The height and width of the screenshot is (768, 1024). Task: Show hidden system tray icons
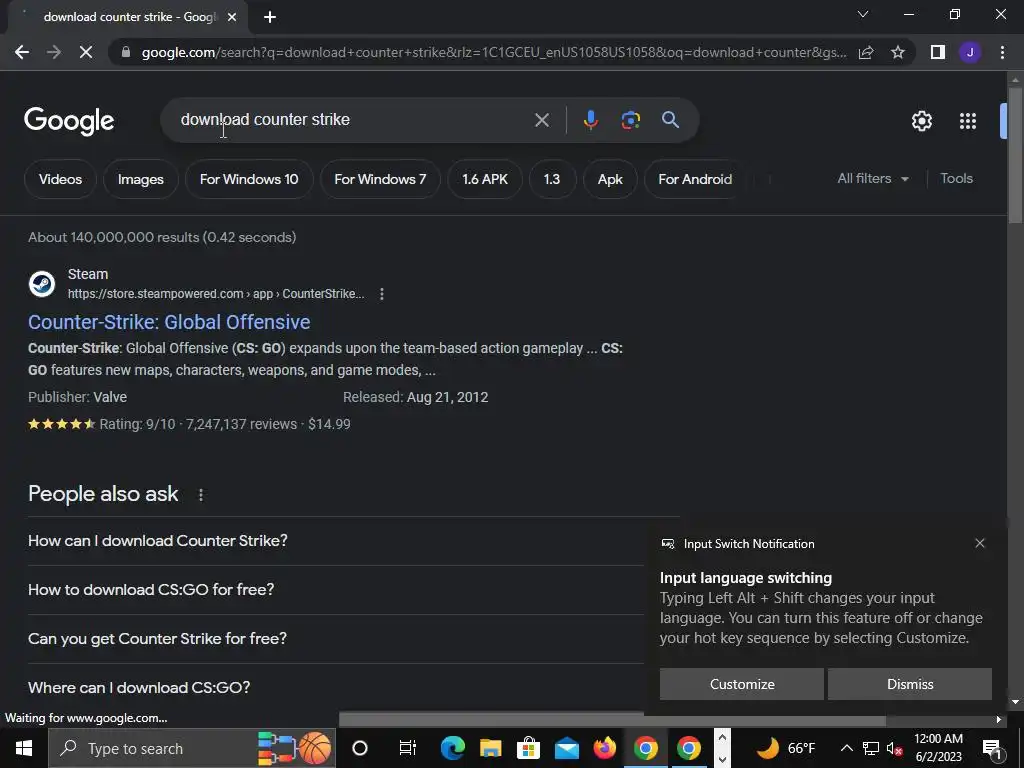click(x=846, y=748)
